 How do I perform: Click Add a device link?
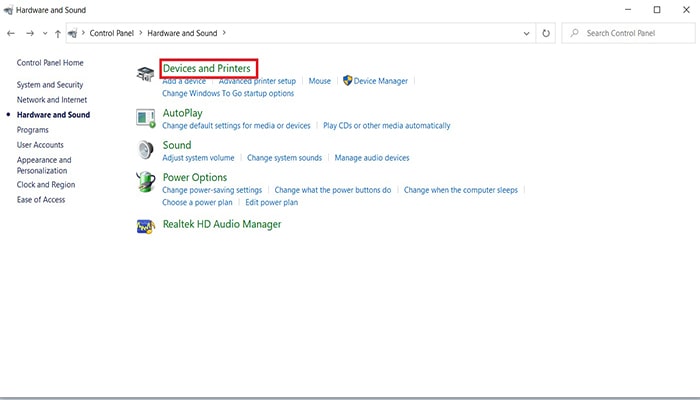point(184,81)
